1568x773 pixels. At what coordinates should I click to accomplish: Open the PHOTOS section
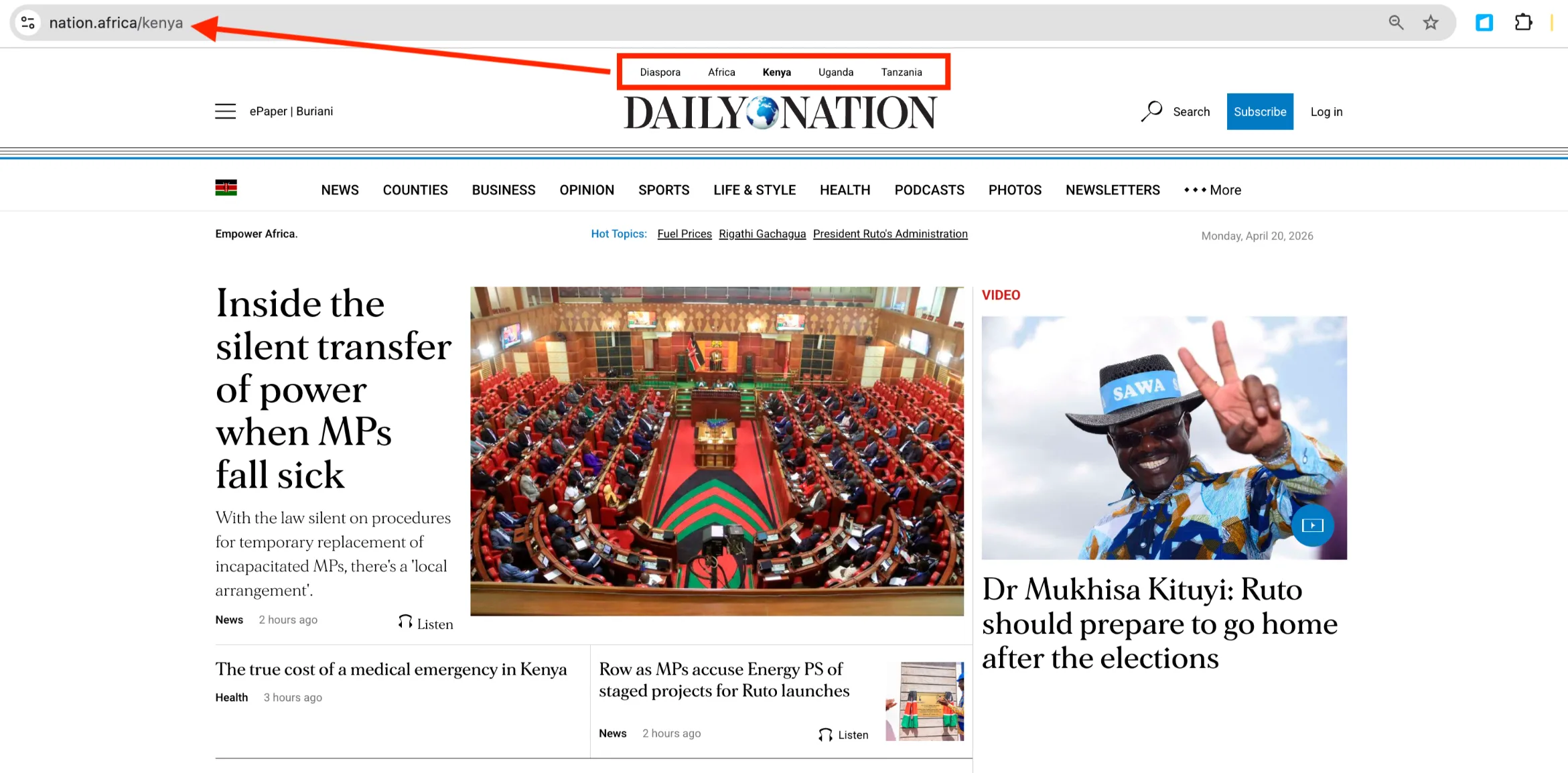[x=1015, y=190]
